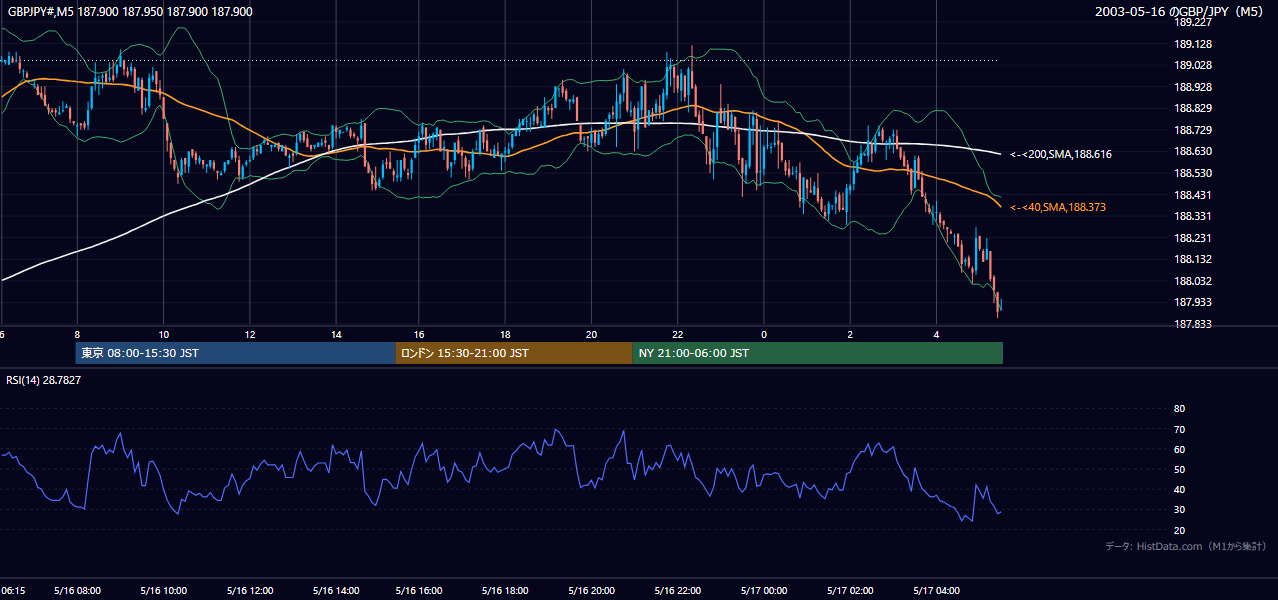
Task: Click the price axis label 188.729
Action: (1193, 130)
